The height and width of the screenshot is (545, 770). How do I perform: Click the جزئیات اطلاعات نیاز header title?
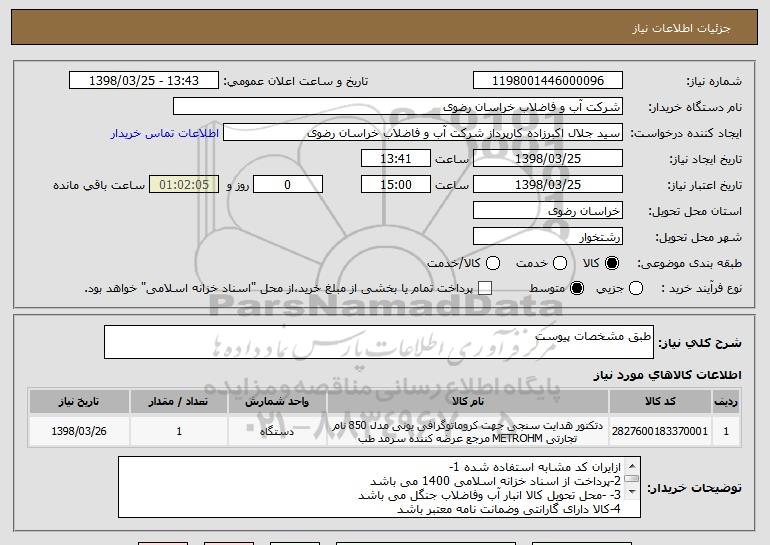[x=681, y=28]
